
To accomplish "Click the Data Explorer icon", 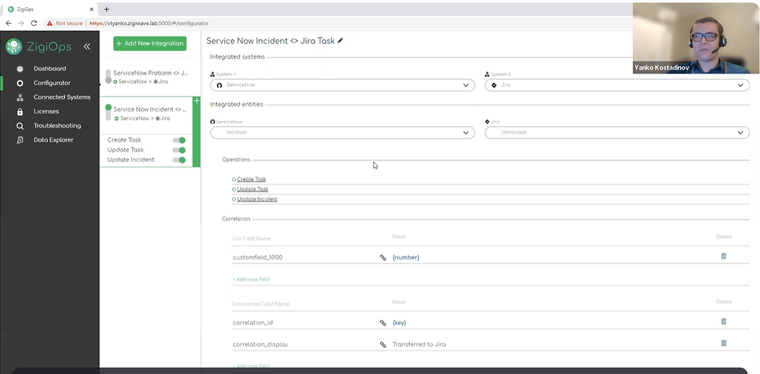I will click(20, 140).
